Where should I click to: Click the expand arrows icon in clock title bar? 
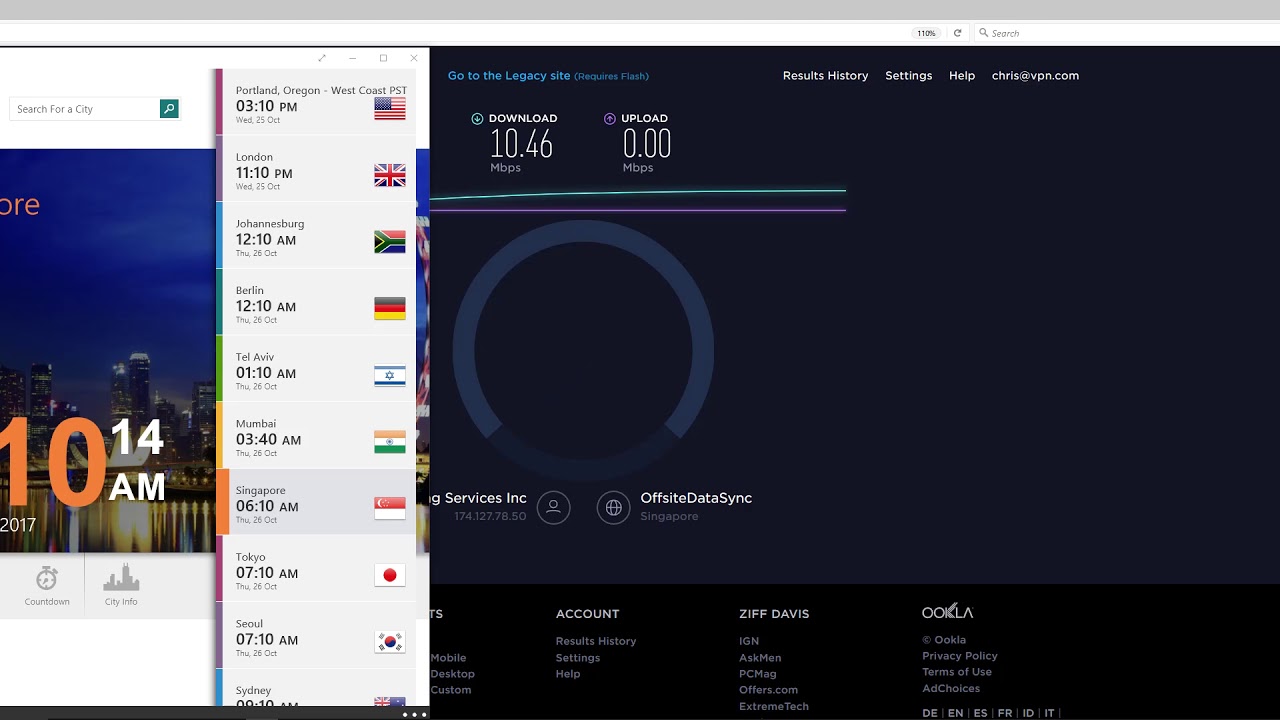[322, 58]
